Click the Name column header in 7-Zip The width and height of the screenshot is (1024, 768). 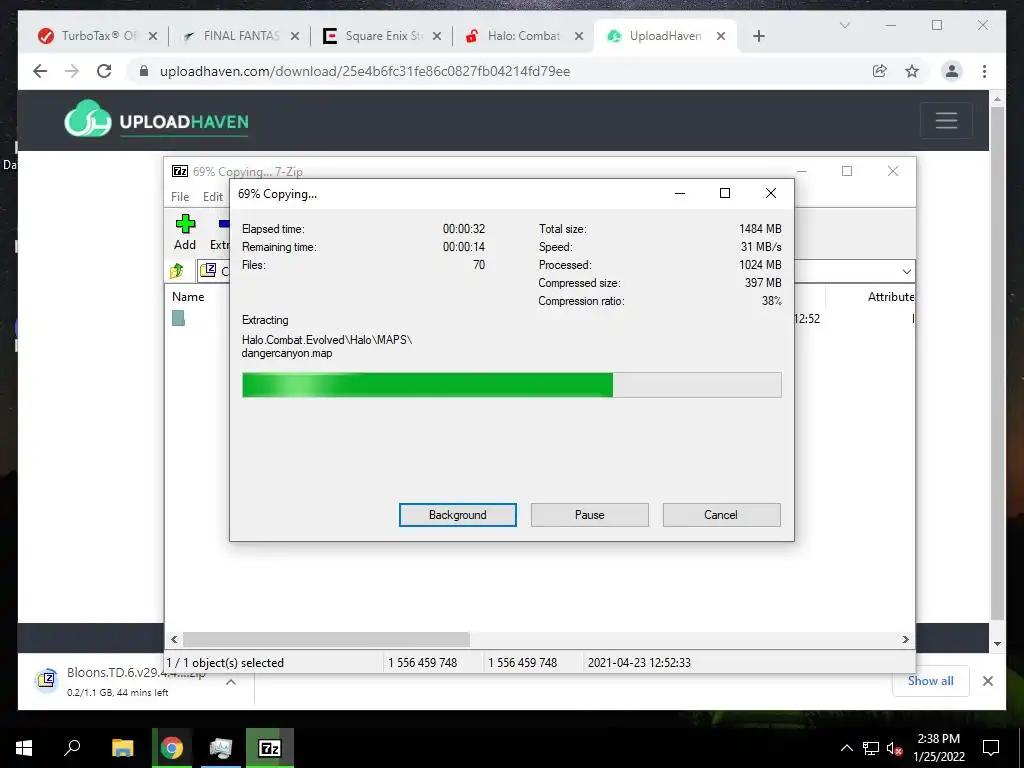pyautogui.click(x=188, y=296)
